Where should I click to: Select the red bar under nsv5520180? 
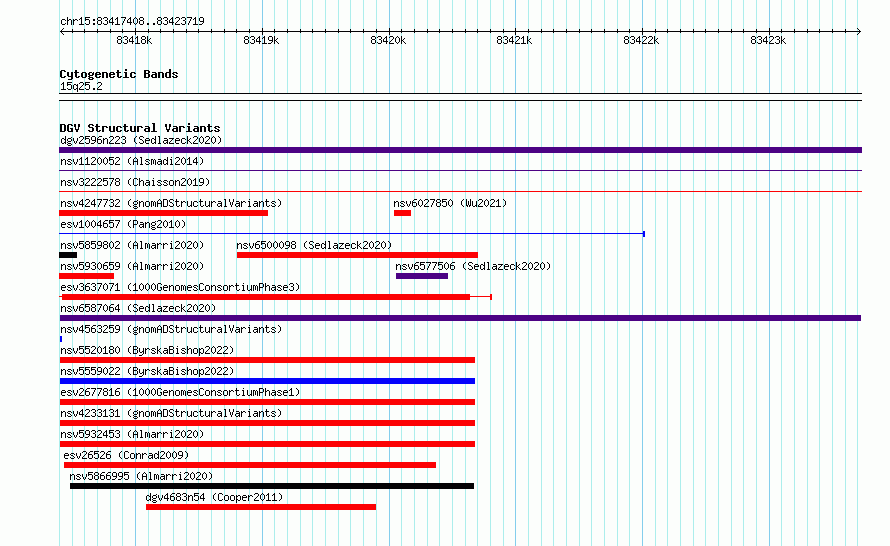click(x=267, y=360)
